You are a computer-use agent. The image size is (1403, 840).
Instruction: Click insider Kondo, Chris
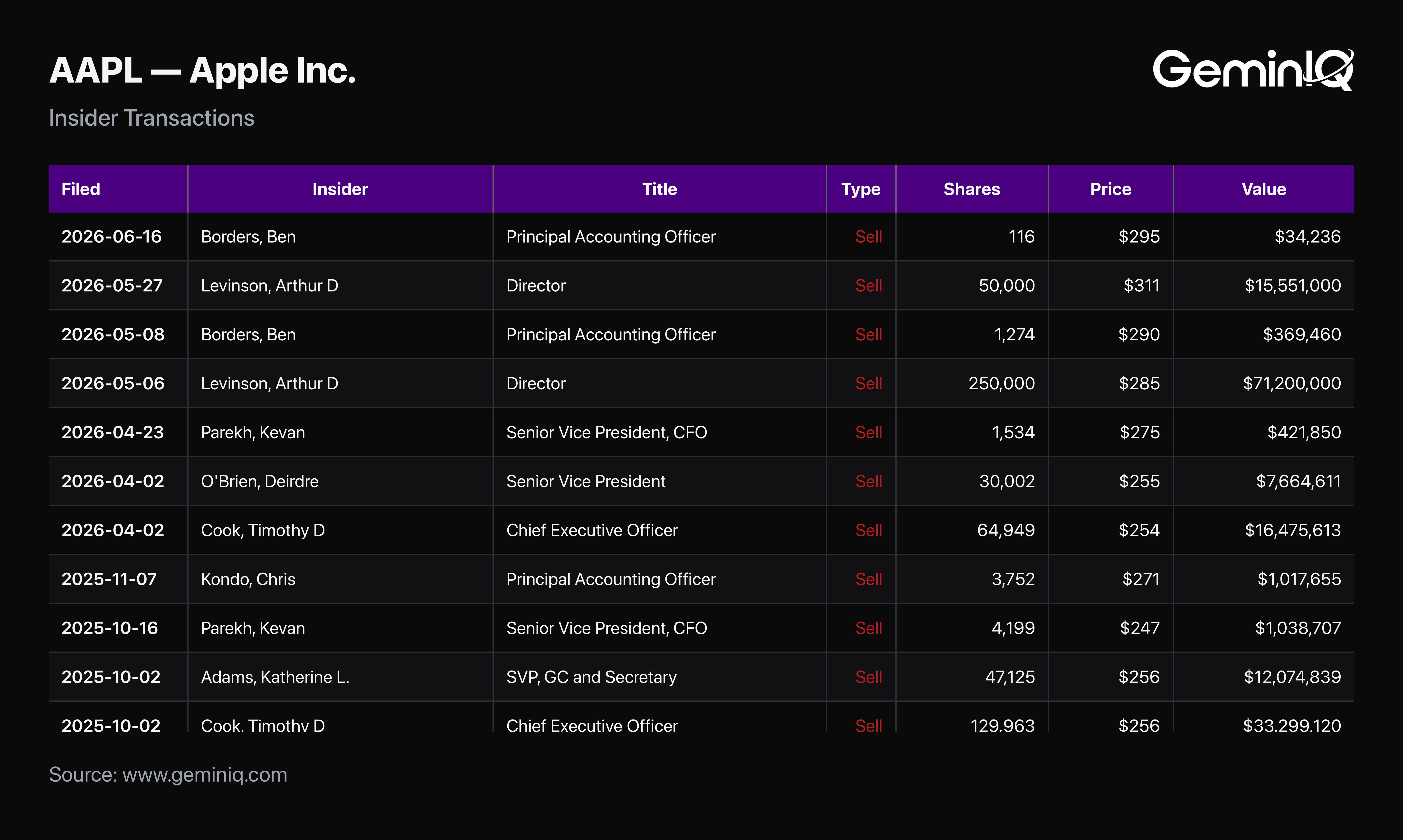click(248, 579)
